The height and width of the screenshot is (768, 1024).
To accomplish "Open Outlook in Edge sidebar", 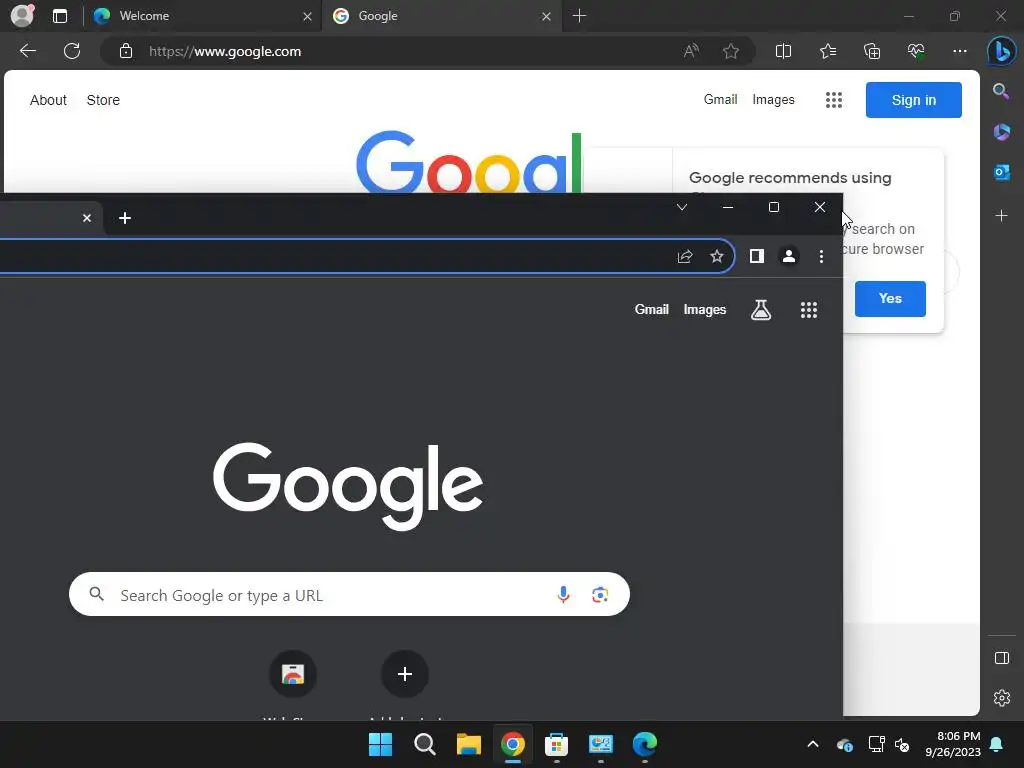I will pyautogui.click(x=1001, y=172).
